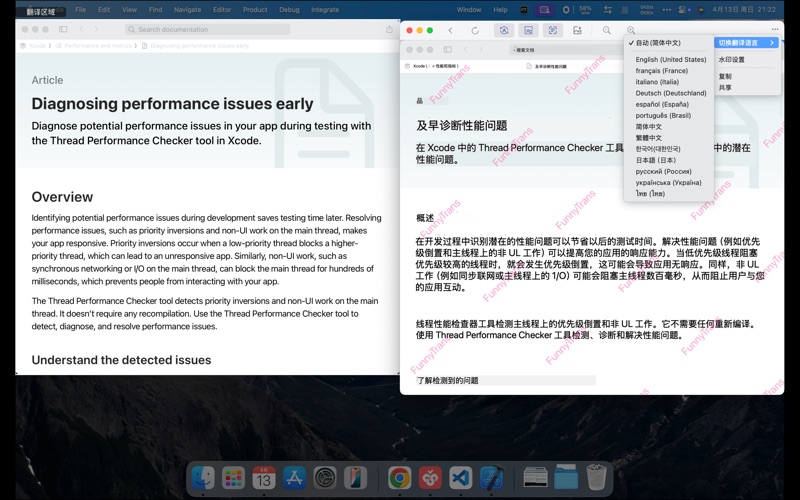Select 简体中文 in the language list
Screen dimensions: 800x500
(648, 127)
